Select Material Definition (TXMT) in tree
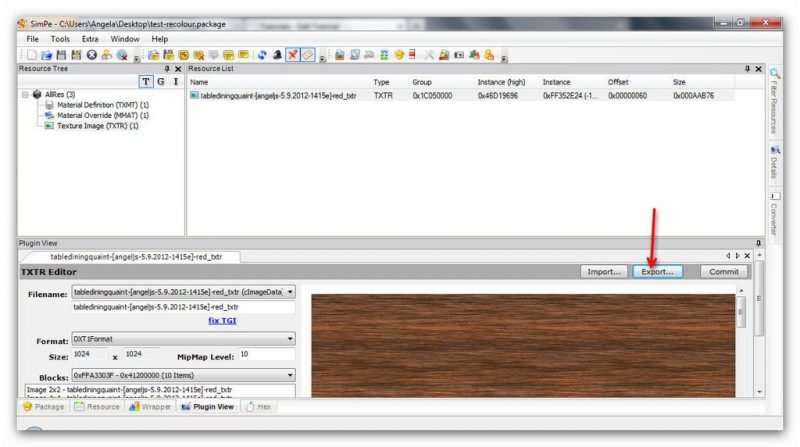Screen dimensions: 800x447 (103, 105)
